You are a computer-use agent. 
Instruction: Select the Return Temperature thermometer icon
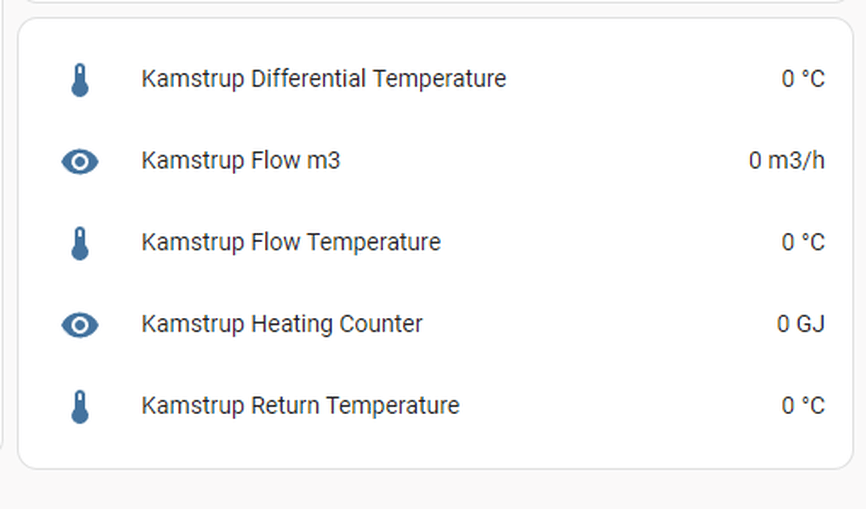[80, 407]
